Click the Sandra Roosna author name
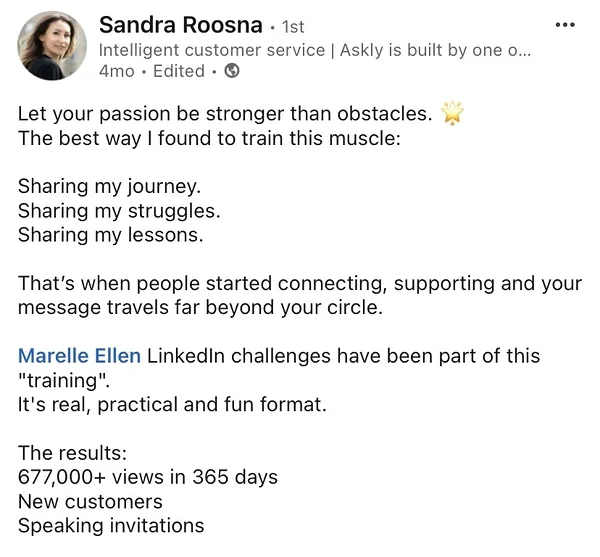The height and width of the screenshot is (557, 600). (x=180, y=25)
